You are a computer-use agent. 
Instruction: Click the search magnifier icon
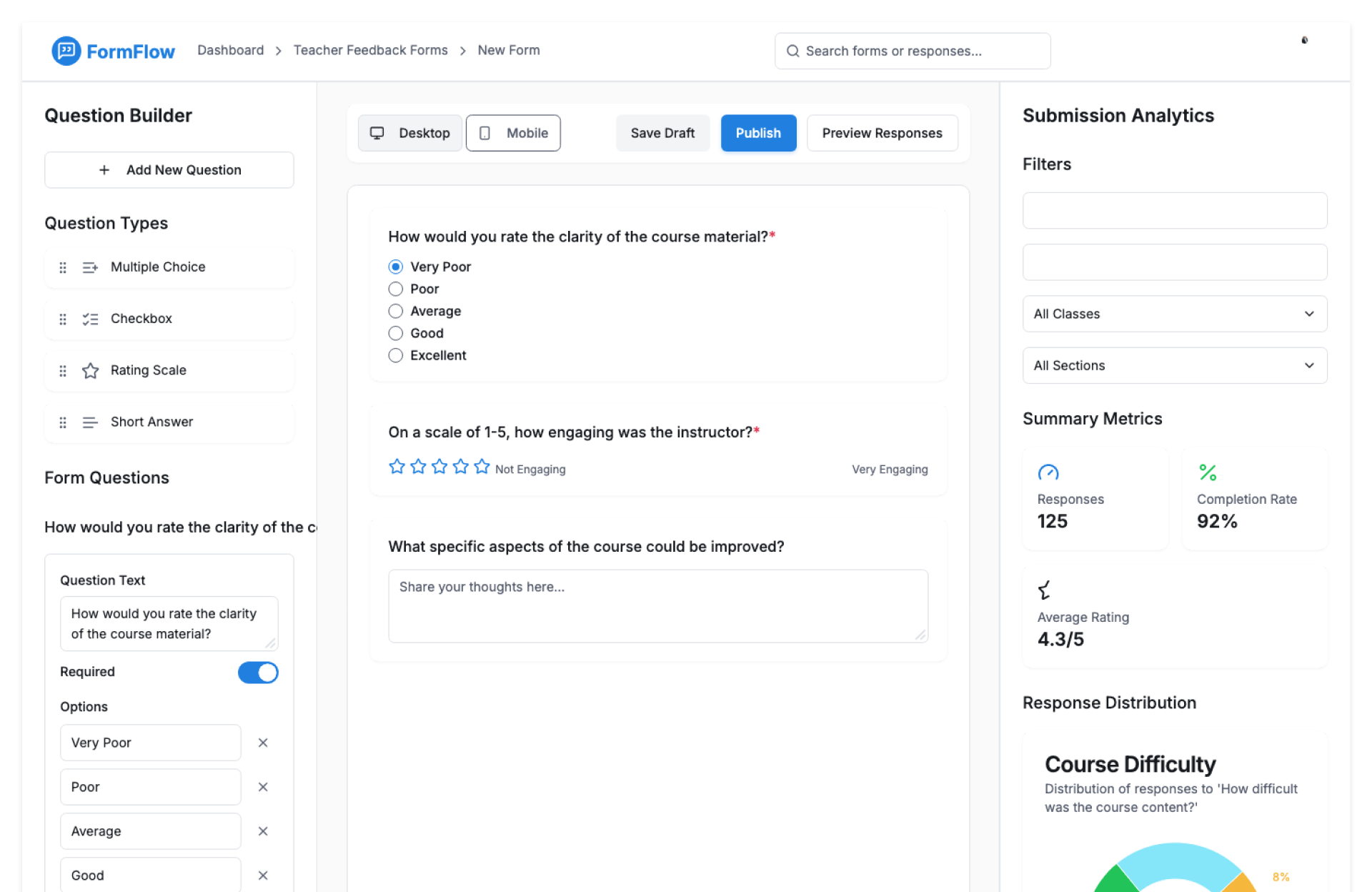point(792,51)
